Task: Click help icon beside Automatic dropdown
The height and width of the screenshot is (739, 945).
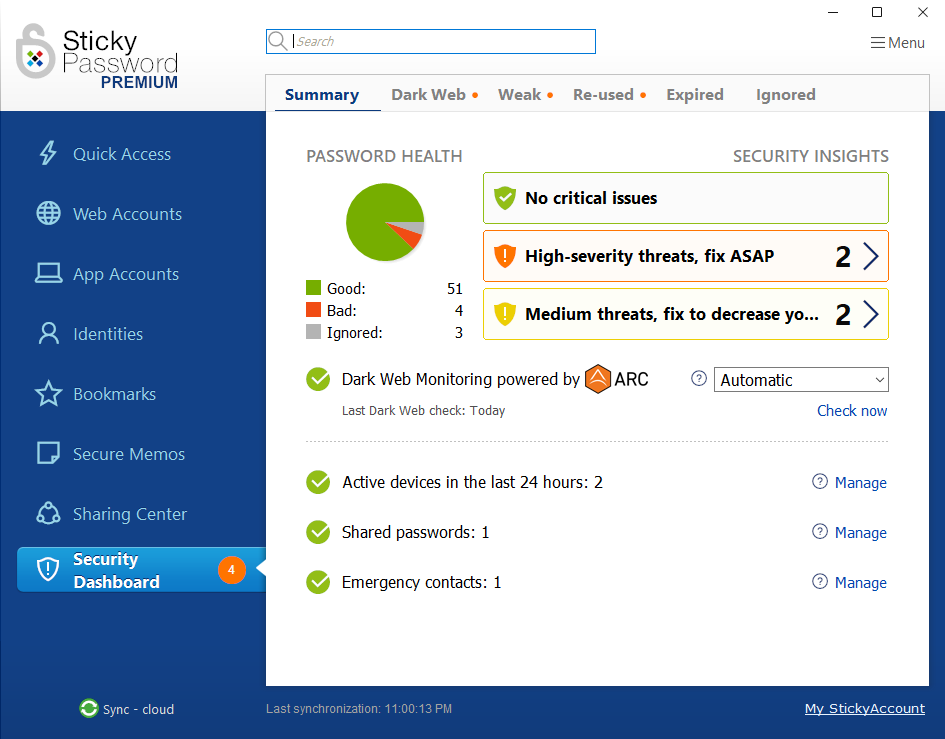Action: [x=699, y=379]
